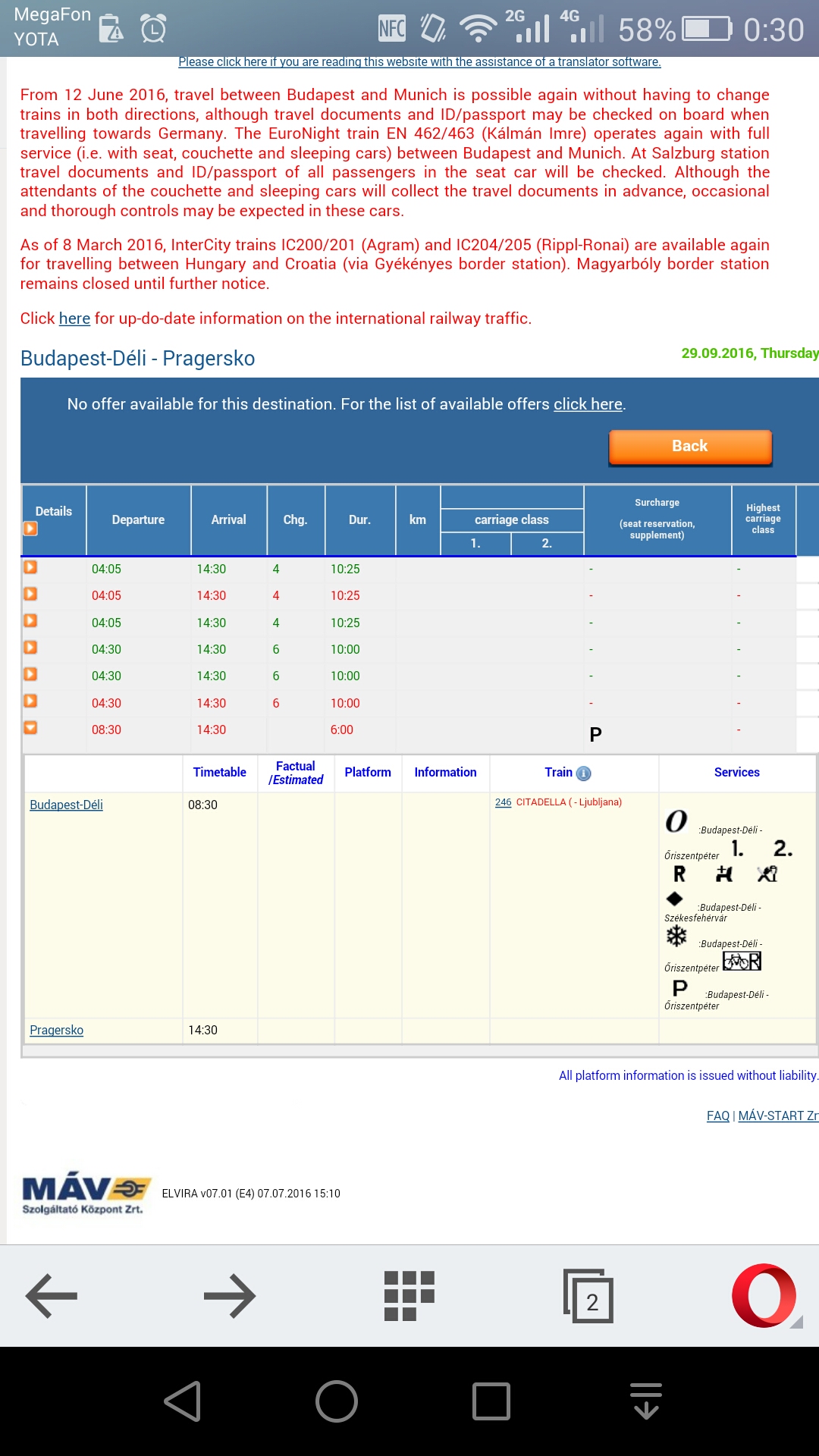The height and width of the screenshot is (1456, 819).
Task: Click the bicycle reservation service icon
Action: (741, 962)
